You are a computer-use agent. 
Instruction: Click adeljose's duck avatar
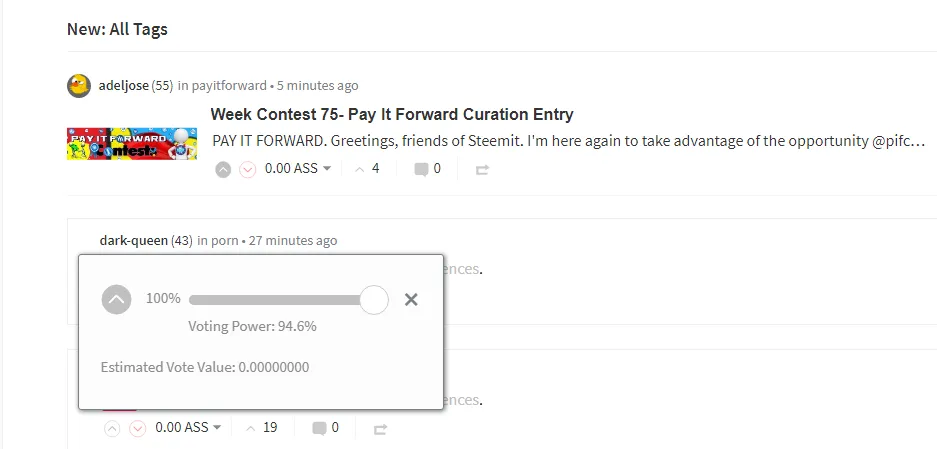point(79,85)
